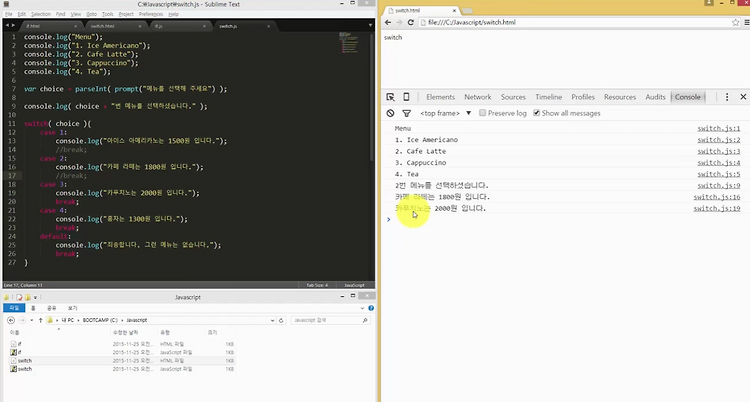This screenshot has height=402, width=750.
Task: Click the Explorer search magnifier icon
Action: tap(365, 320)
